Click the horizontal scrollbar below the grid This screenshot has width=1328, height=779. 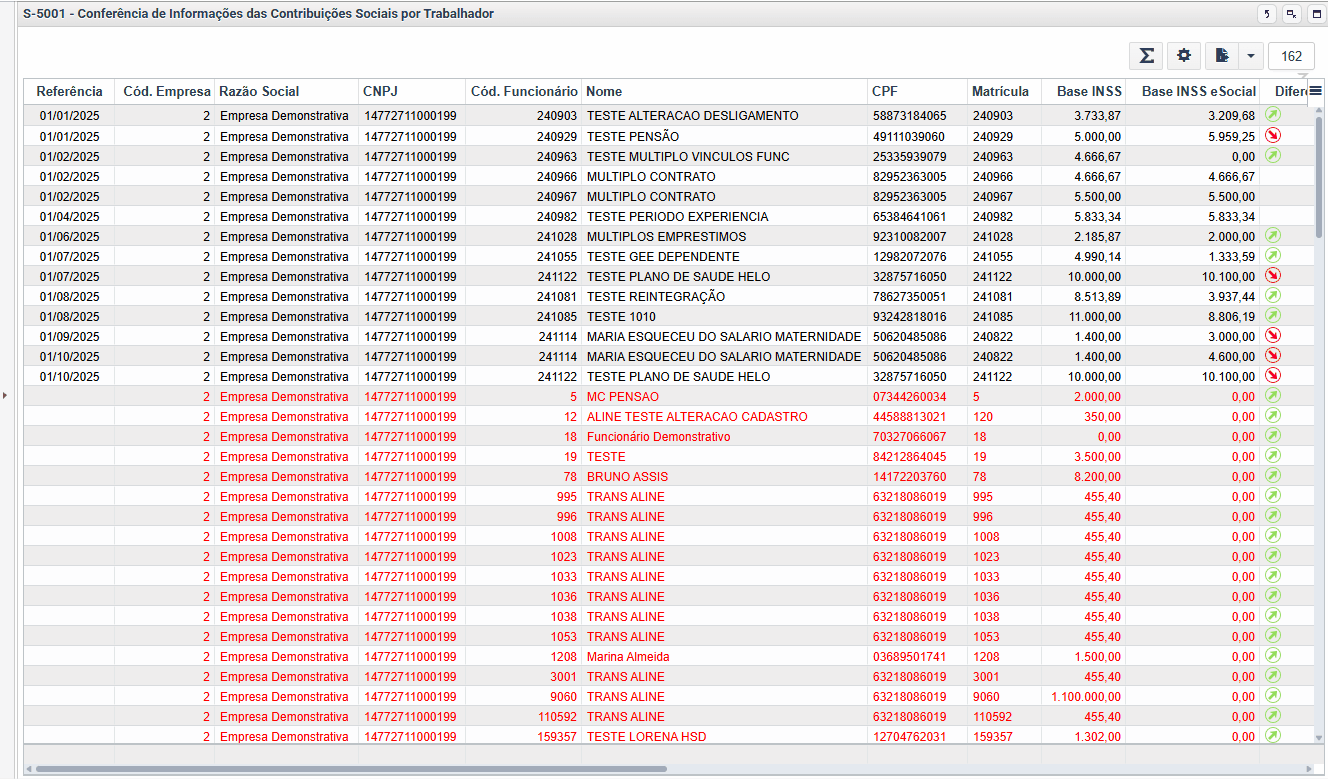point(350,769)
